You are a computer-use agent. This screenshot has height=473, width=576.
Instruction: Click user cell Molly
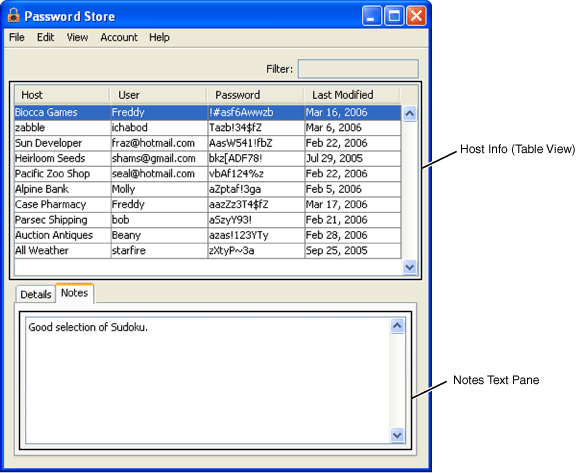pos(159,189)
